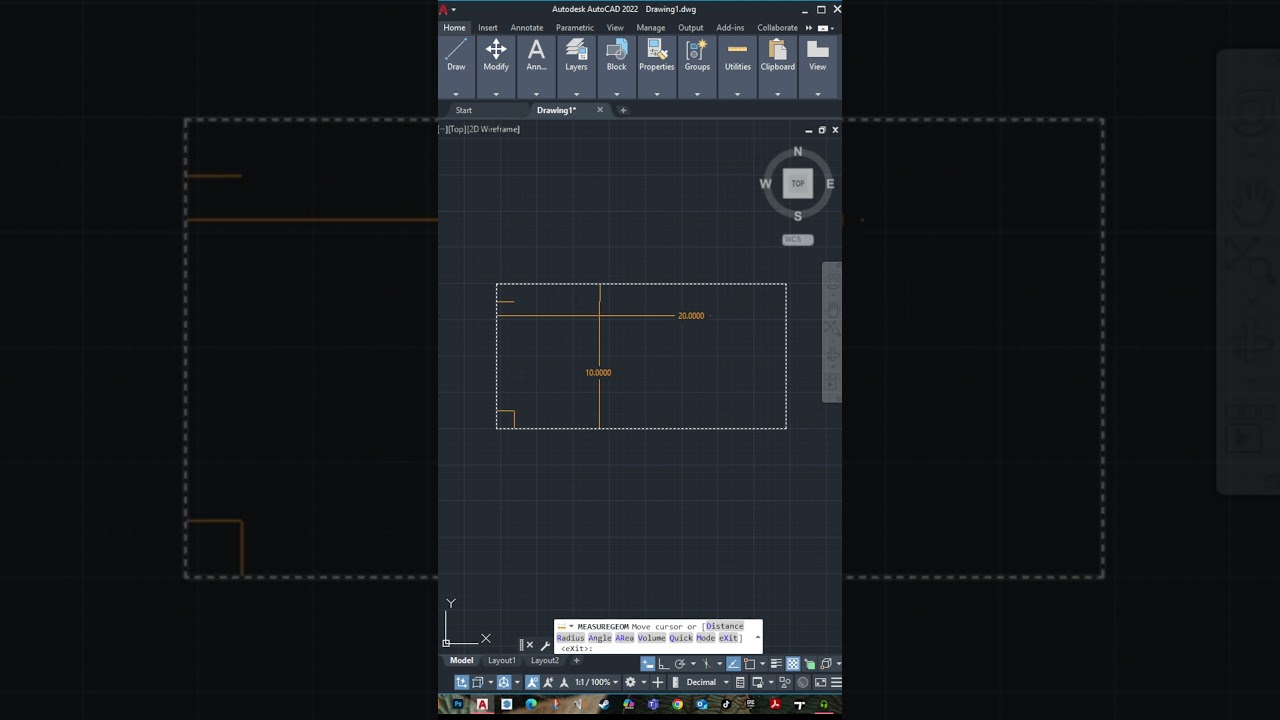The width and height of the screenshot is (1280, 720).
Task: Expand the View panel dropdown
Action: 818,94
